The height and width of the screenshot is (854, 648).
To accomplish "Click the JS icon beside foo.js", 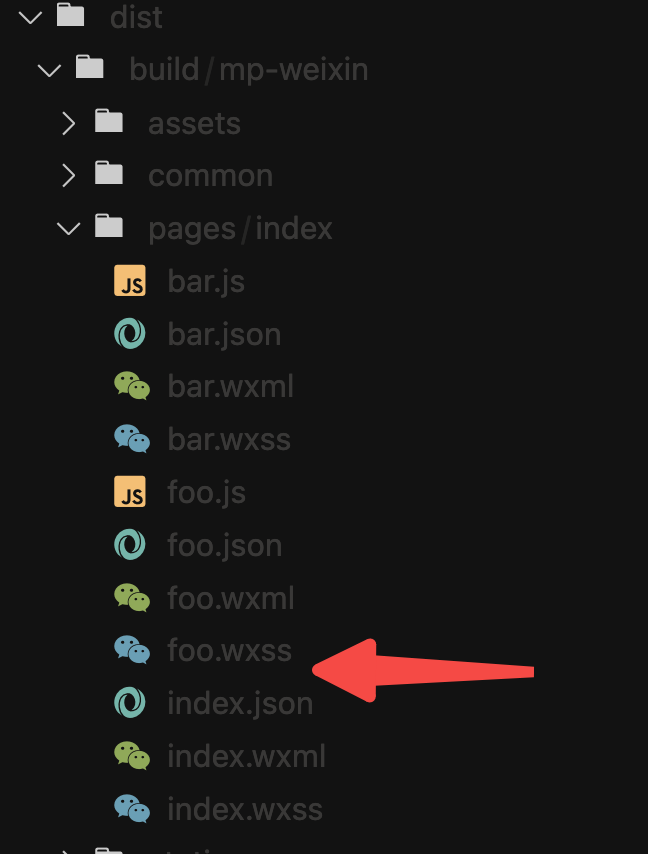I will click(x=130, y=491).
